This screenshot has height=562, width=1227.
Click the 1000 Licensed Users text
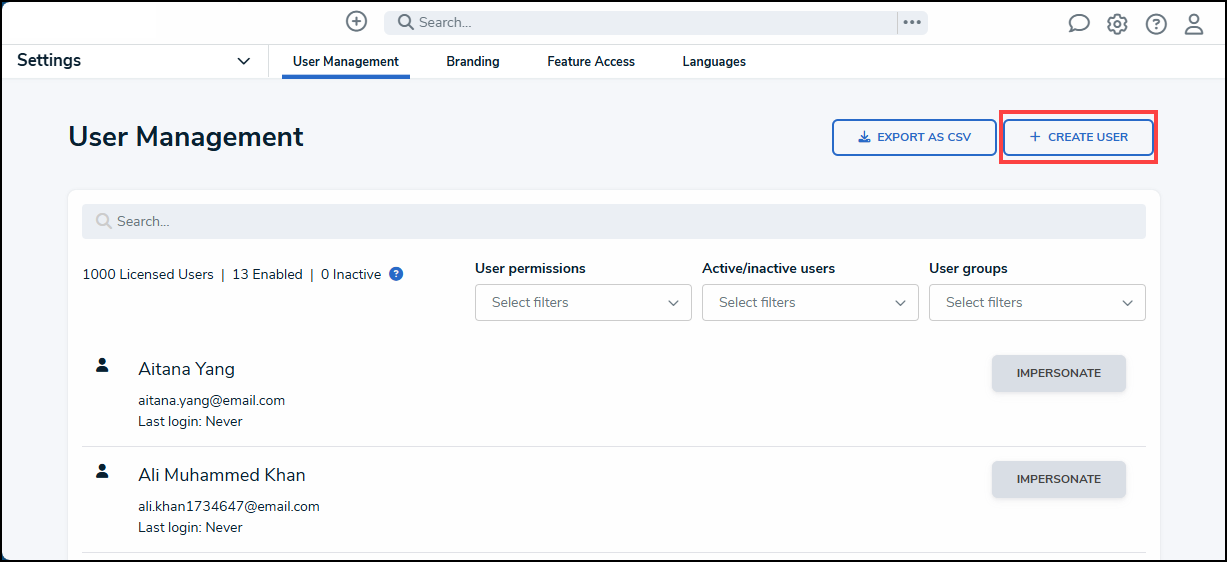(148, 274)
